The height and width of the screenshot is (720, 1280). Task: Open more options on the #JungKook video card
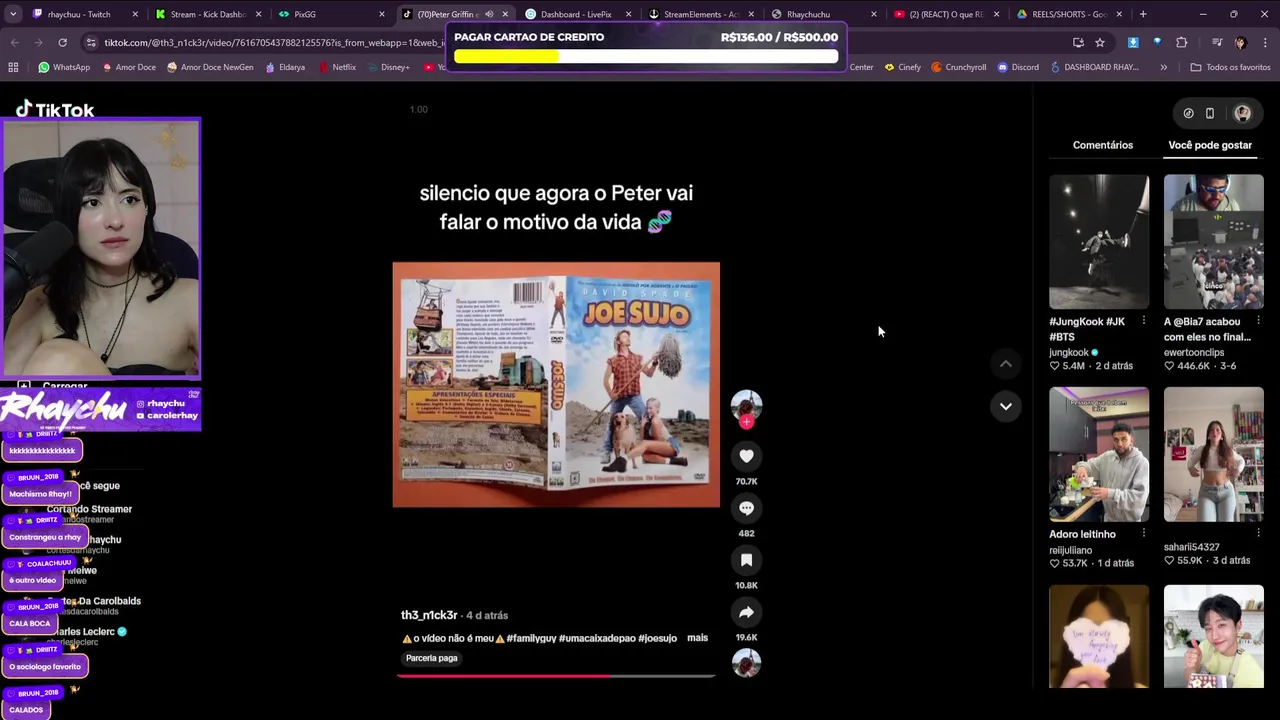[1143, 321]
